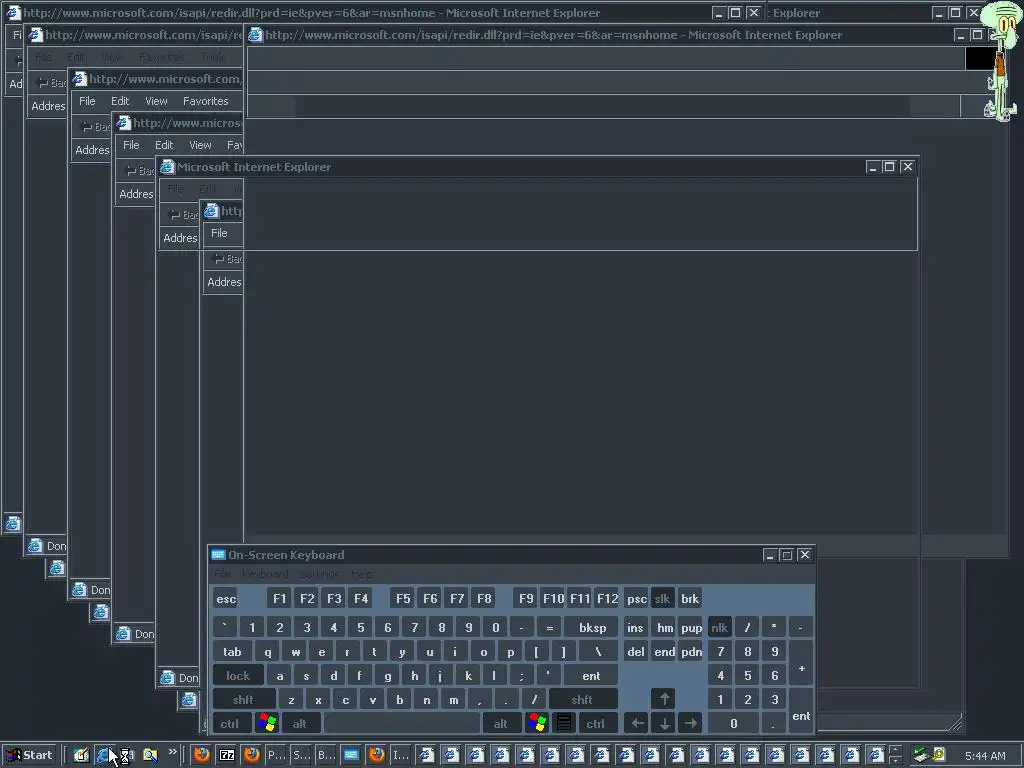Viewport: 1024px width, 768px height.
Task: Click the esc key
Action: click(x=226, y=598)
